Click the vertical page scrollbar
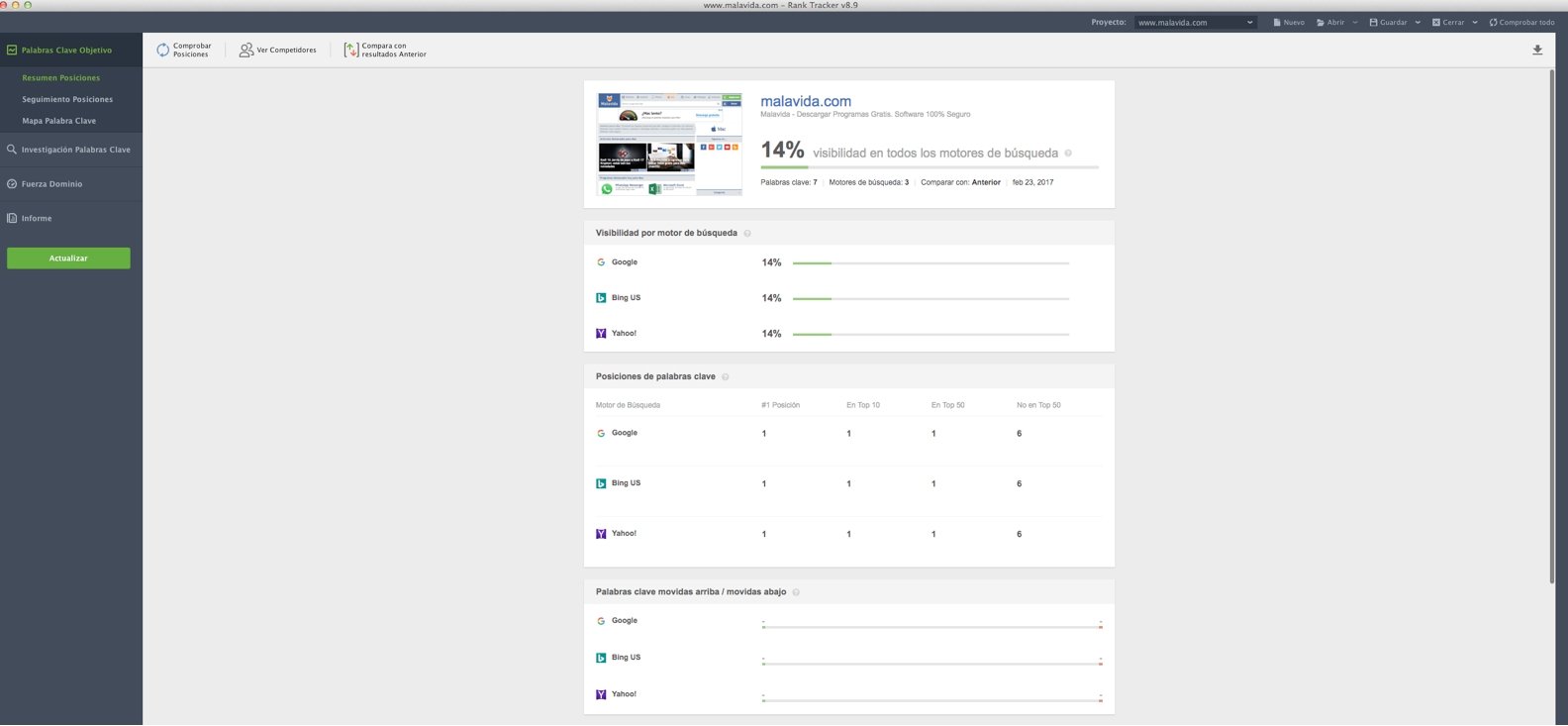The width and height of the screenshot is (1568, 726). (x=1551, y=327)
